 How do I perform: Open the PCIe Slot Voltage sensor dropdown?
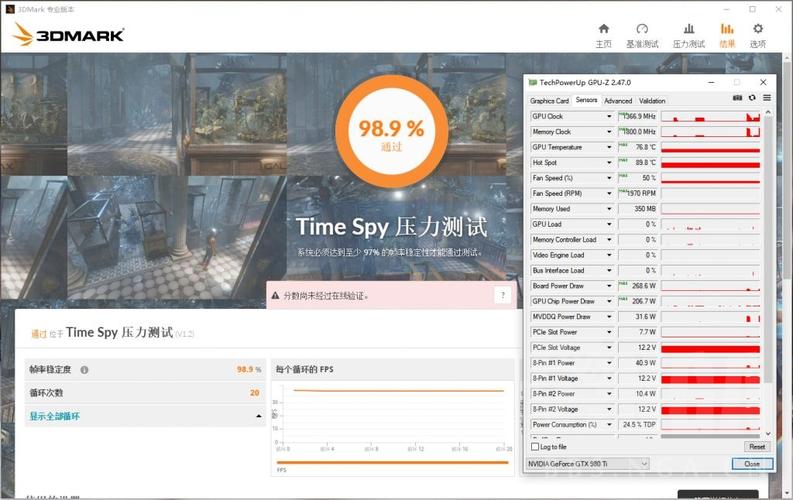click(609, 348)
